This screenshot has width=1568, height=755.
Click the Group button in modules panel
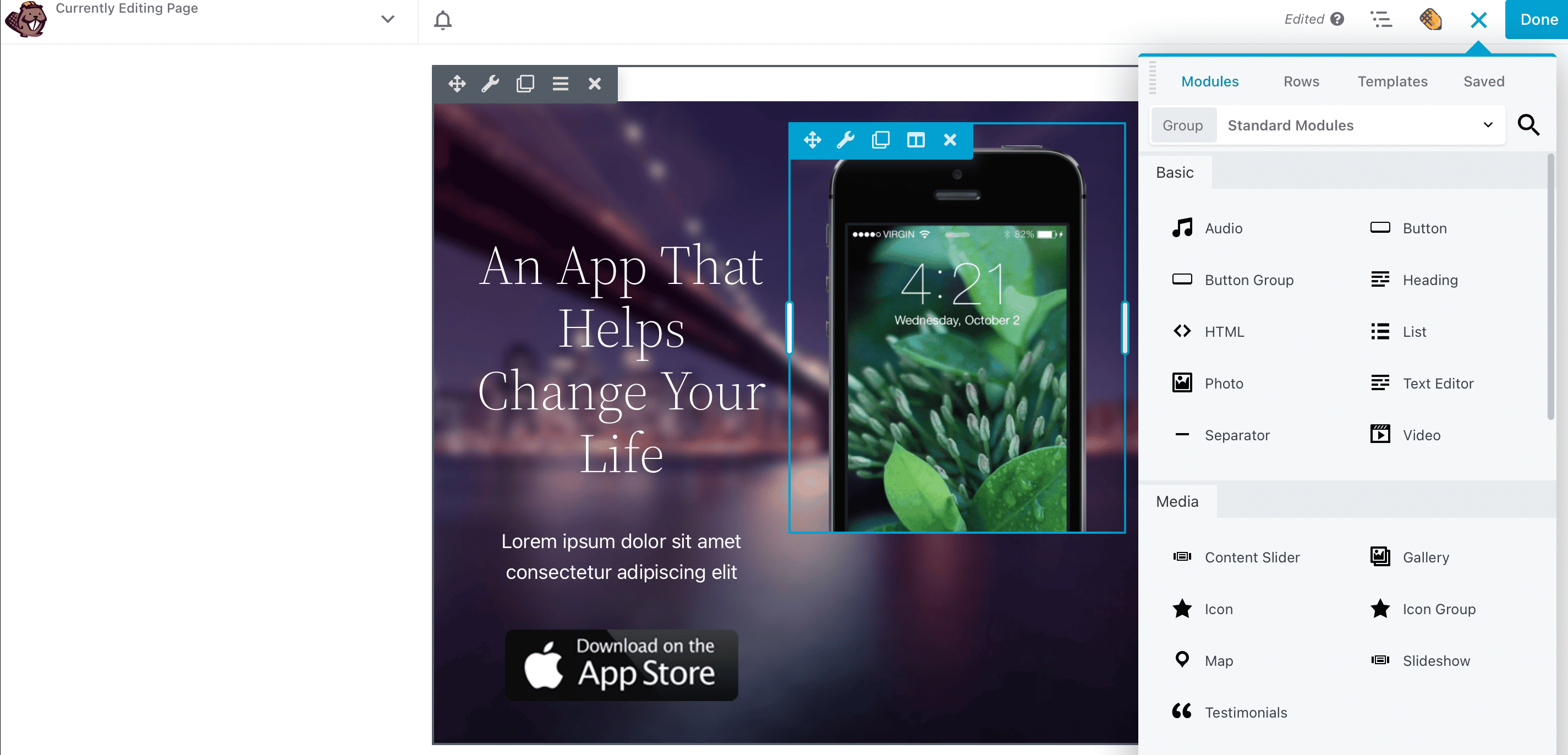click(1183, 125)
